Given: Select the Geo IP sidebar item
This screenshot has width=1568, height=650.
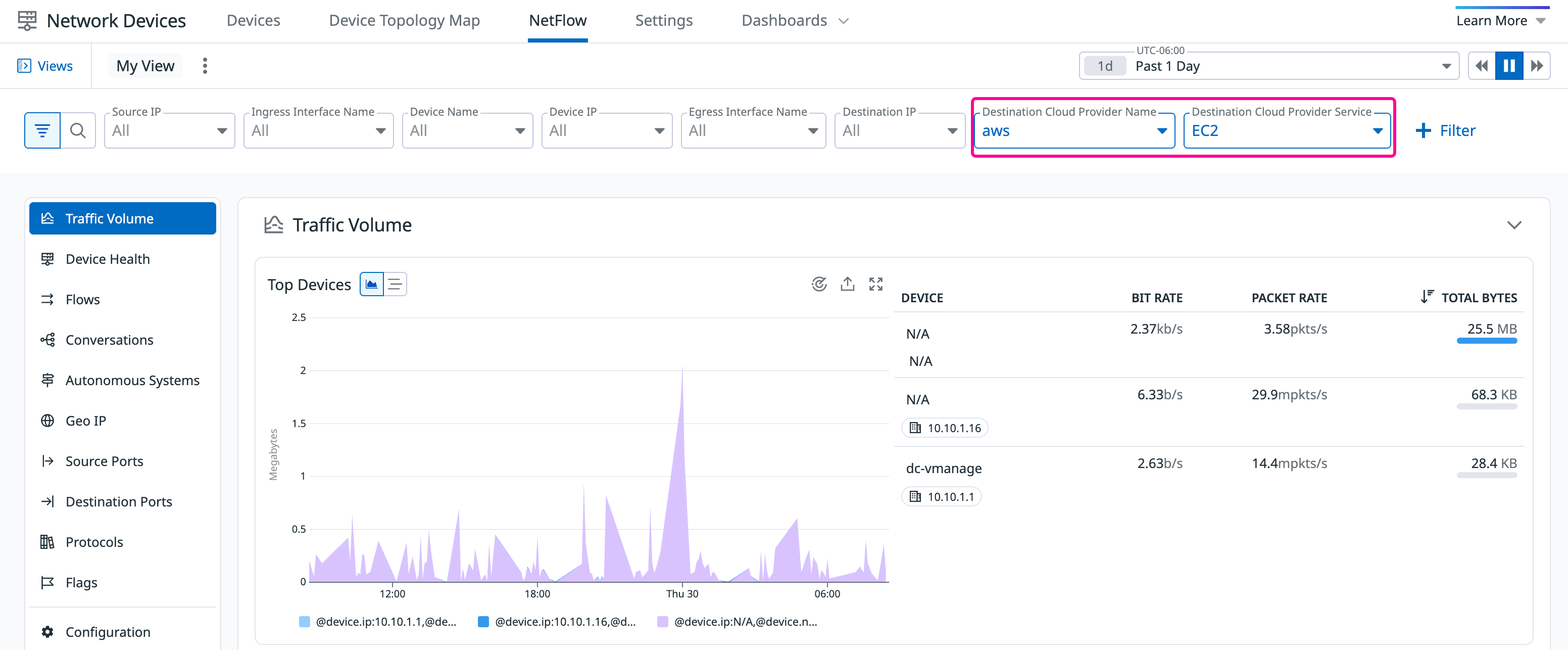Looking at the screenshot, I should [85, 421].
